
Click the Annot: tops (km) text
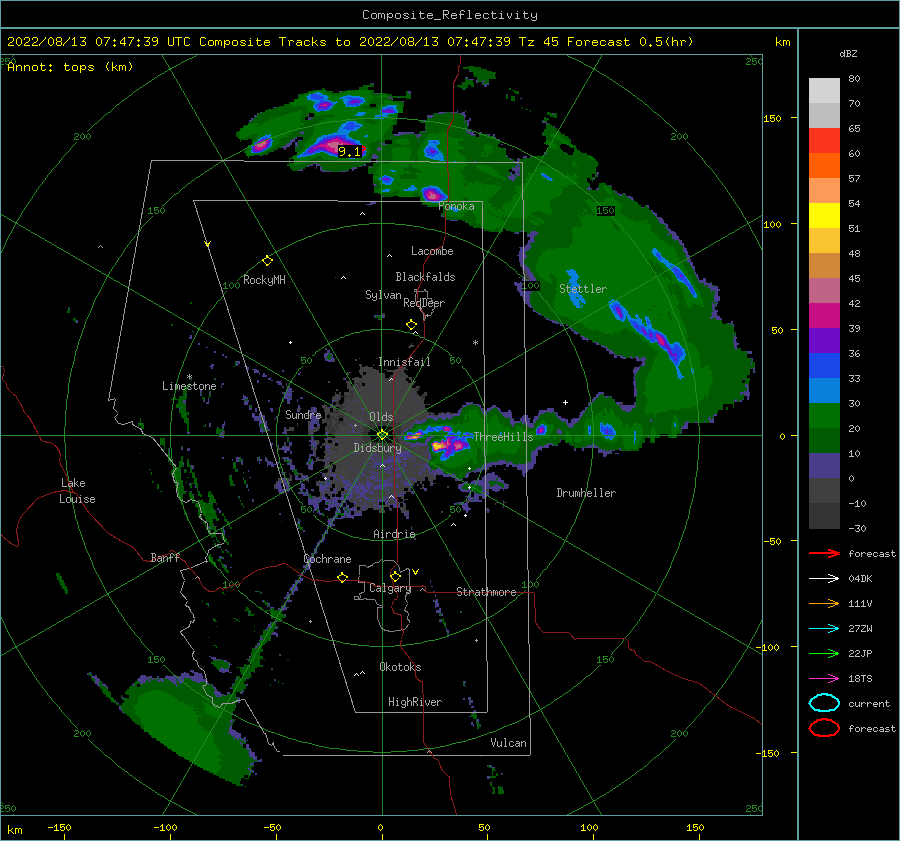[70, 67]
